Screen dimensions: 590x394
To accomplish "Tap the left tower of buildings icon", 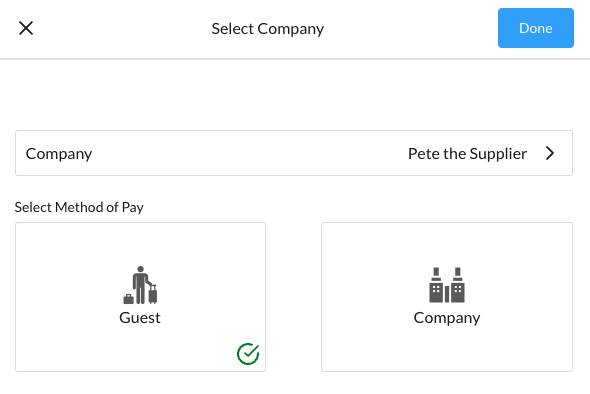I will point(436,285).
